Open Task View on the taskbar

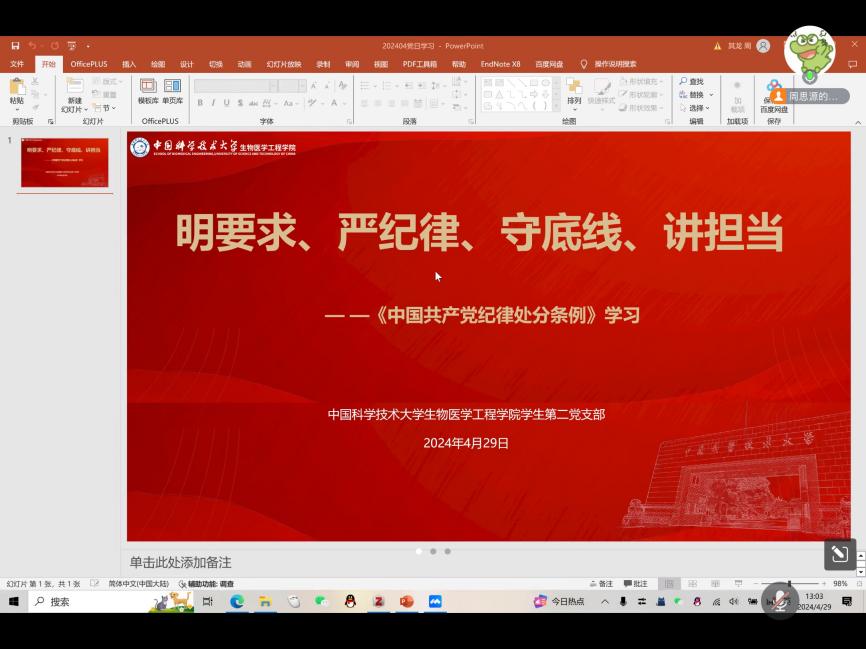208,601
